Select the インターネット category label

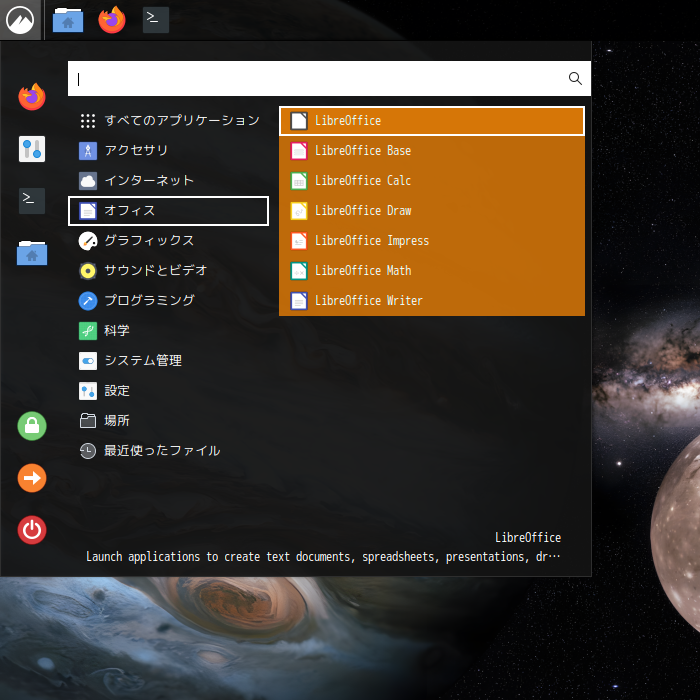(149, 180)
